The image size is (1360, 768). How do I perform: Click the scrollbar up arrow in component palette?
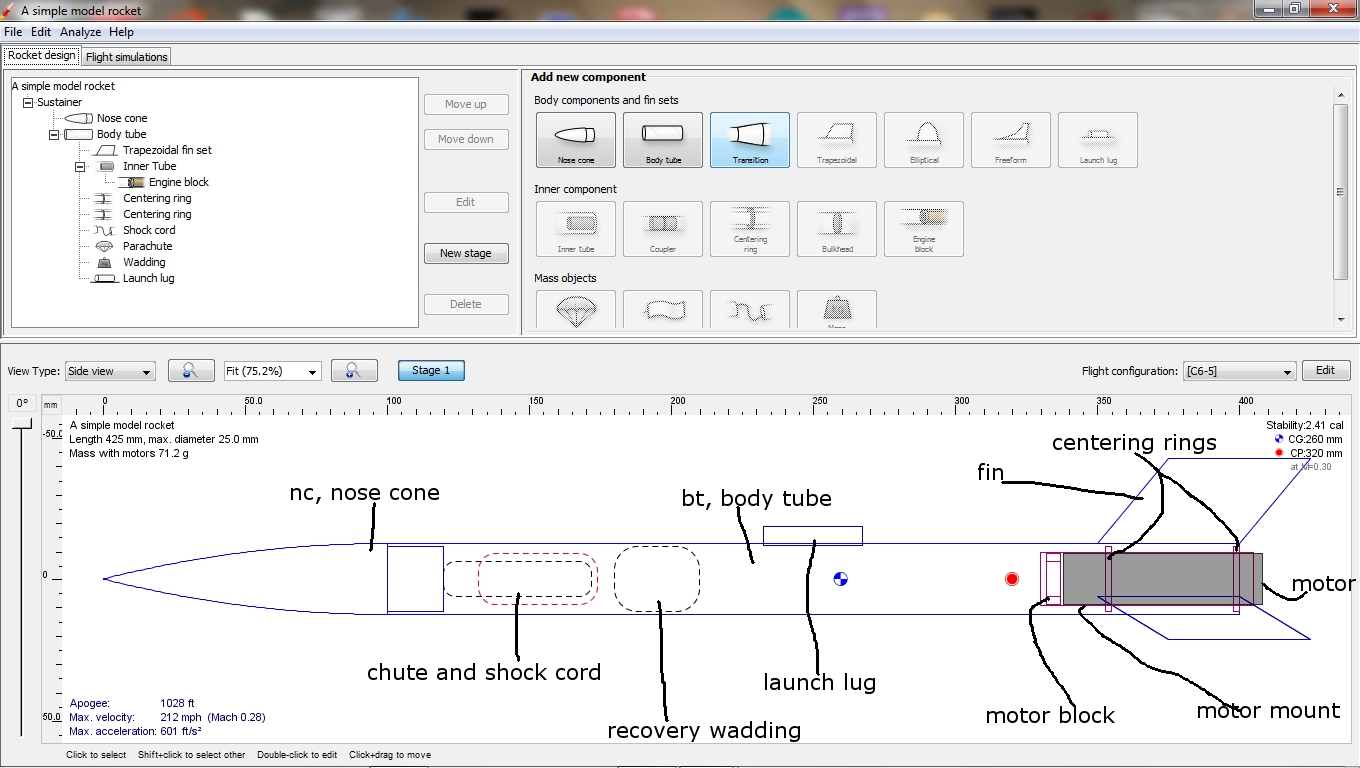[1341, 95]
